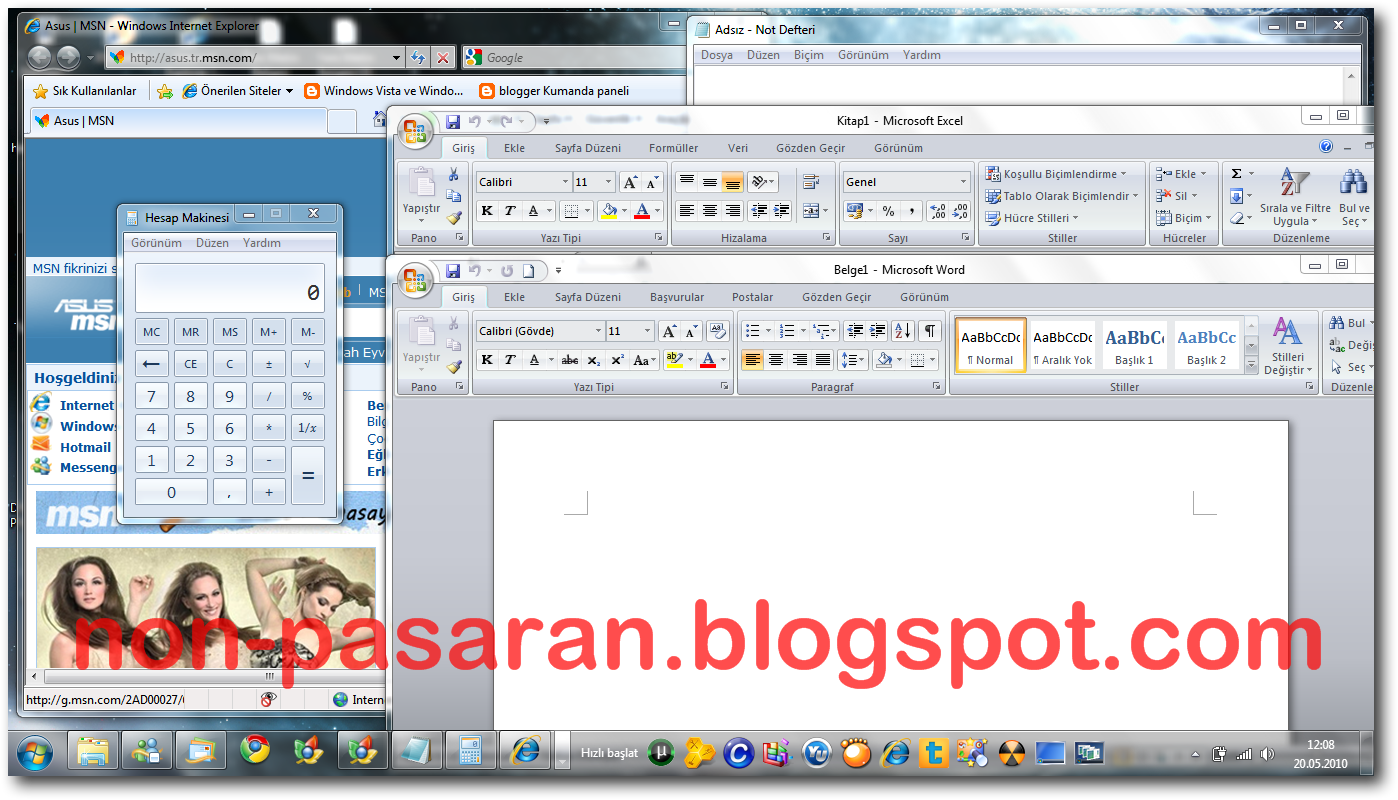Open Calibri (Gövde) font dropdown in Word
This screenshot has height=800, width=1398.
click(599, 331)
